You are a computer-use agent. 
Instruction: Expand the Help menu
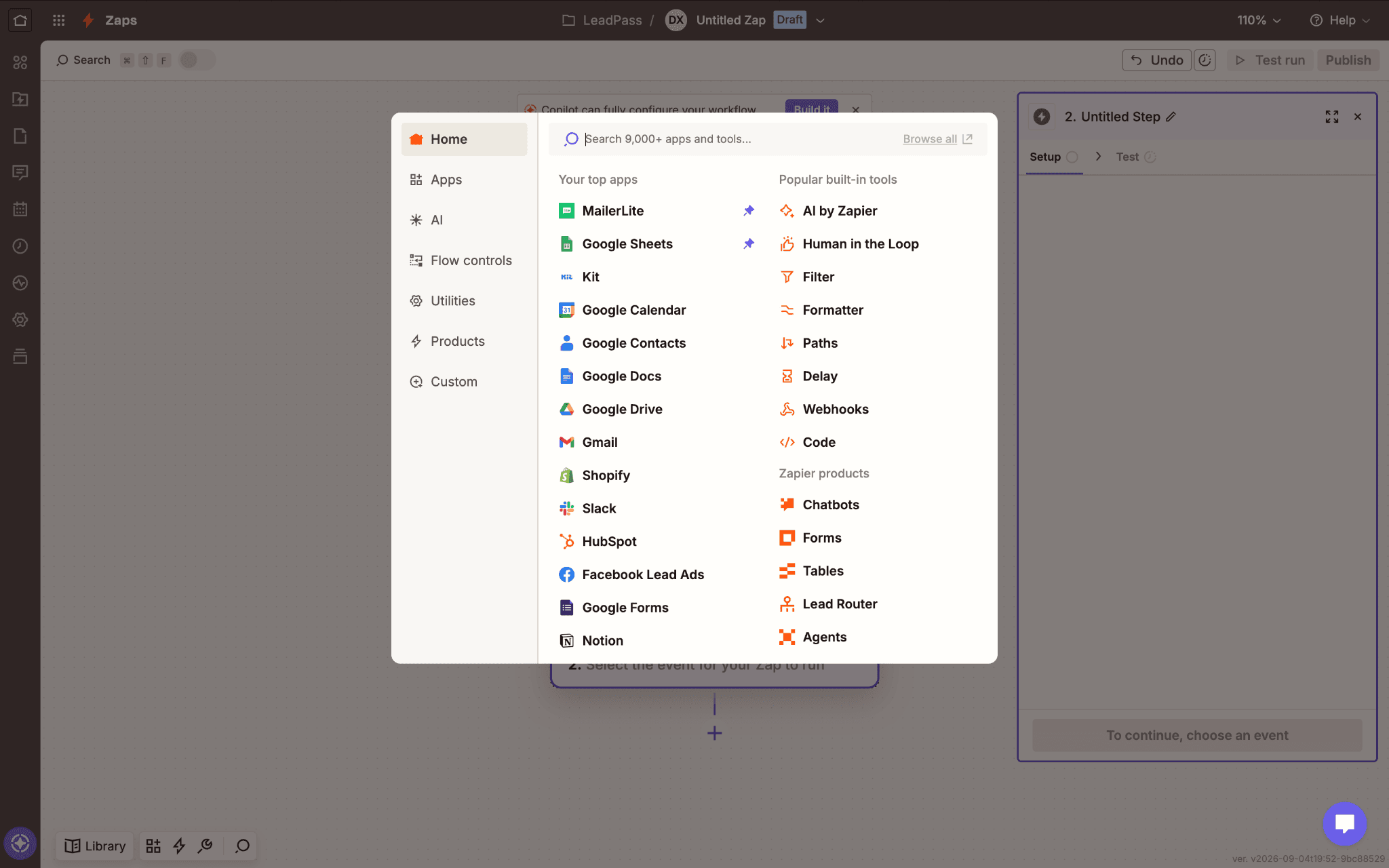coord(1340,20)
